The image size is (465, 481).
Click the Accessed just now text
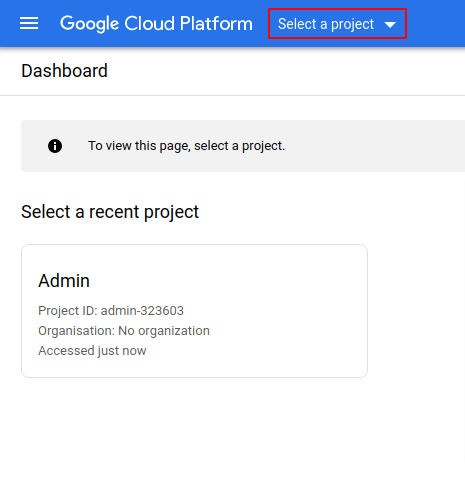pos(92,351)
